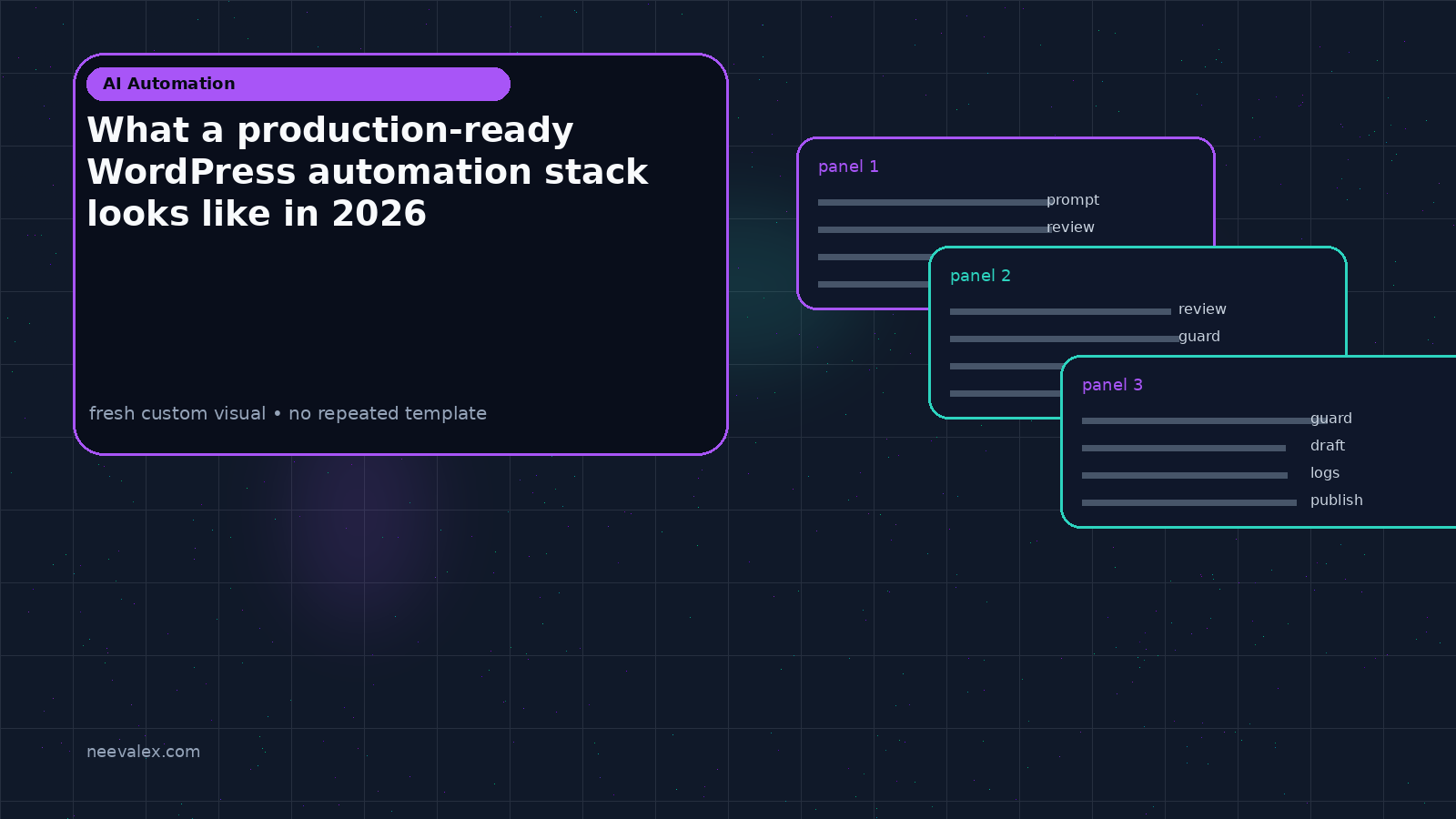This screenshot has width=1456, height=819.
Task: Select the 'draft' label in panel 3
Action: 1328,446
